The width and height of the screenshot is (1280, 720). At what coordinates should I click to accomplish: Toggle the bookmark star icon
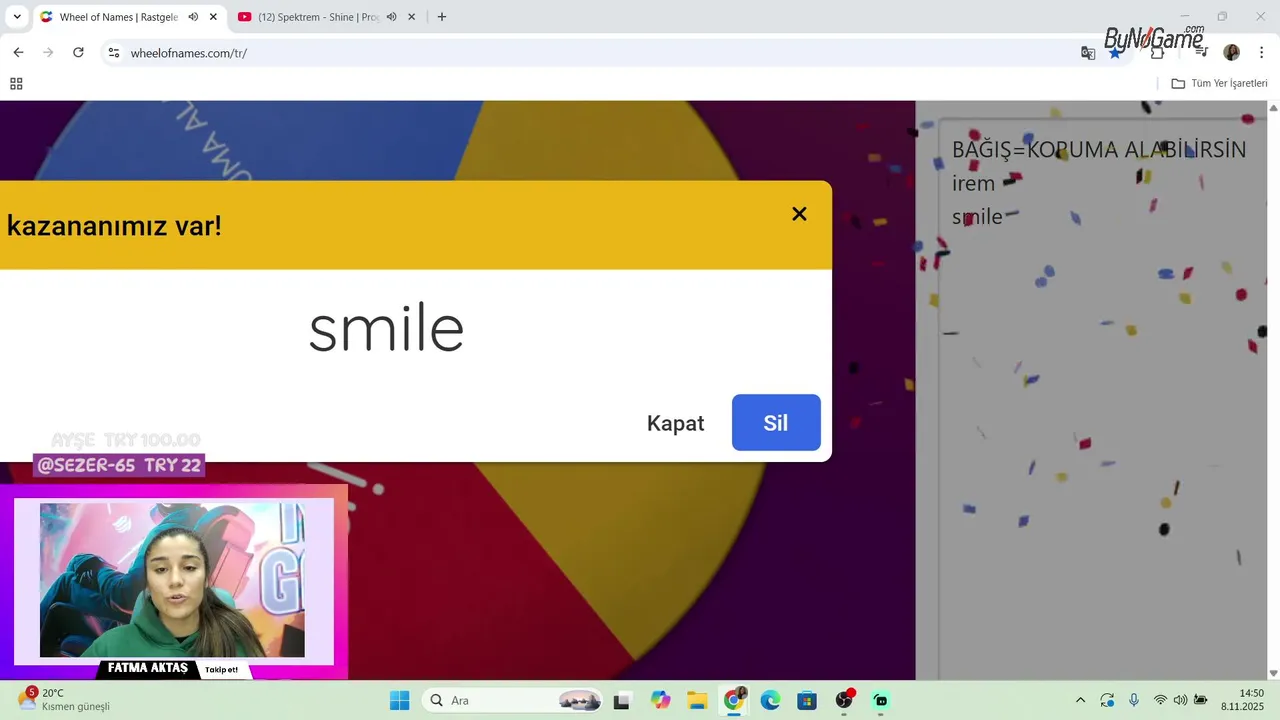(x=1115, y=53)
